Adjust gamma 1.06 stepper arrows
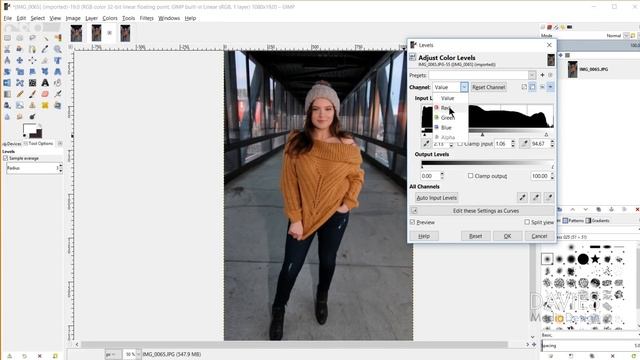Viewport: 640px width, 360px height. (513, 144)
